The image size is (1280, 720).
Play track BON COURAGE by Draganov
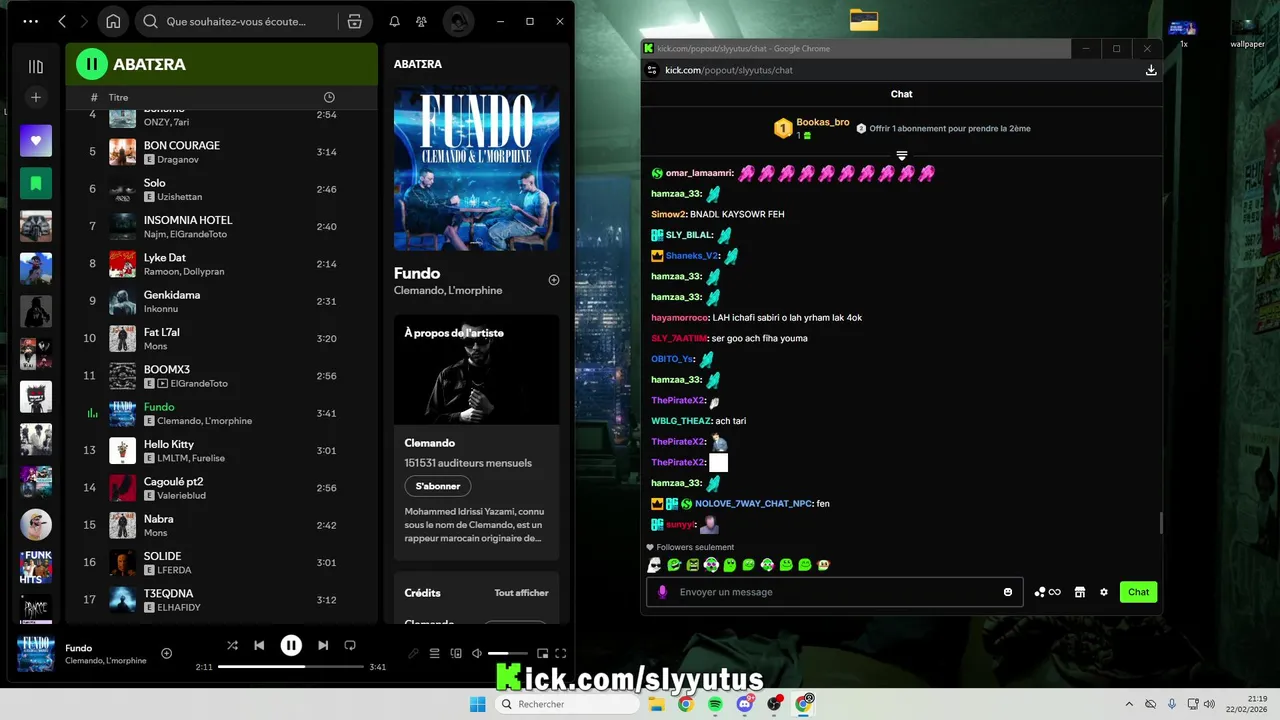(221, 152)
